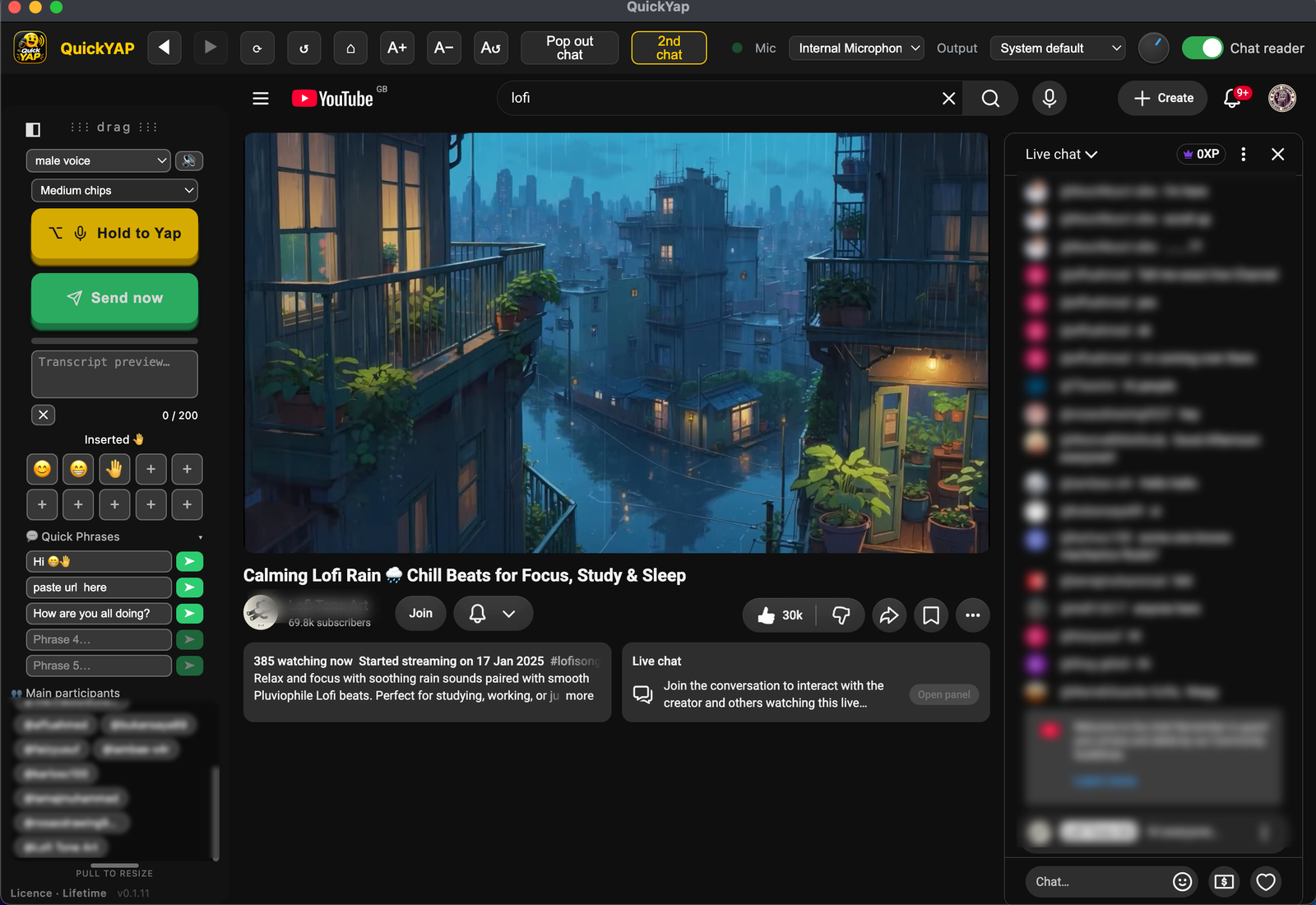Open the emoji picker in the chat box

pyautogui.click(x=1182, y=882)
